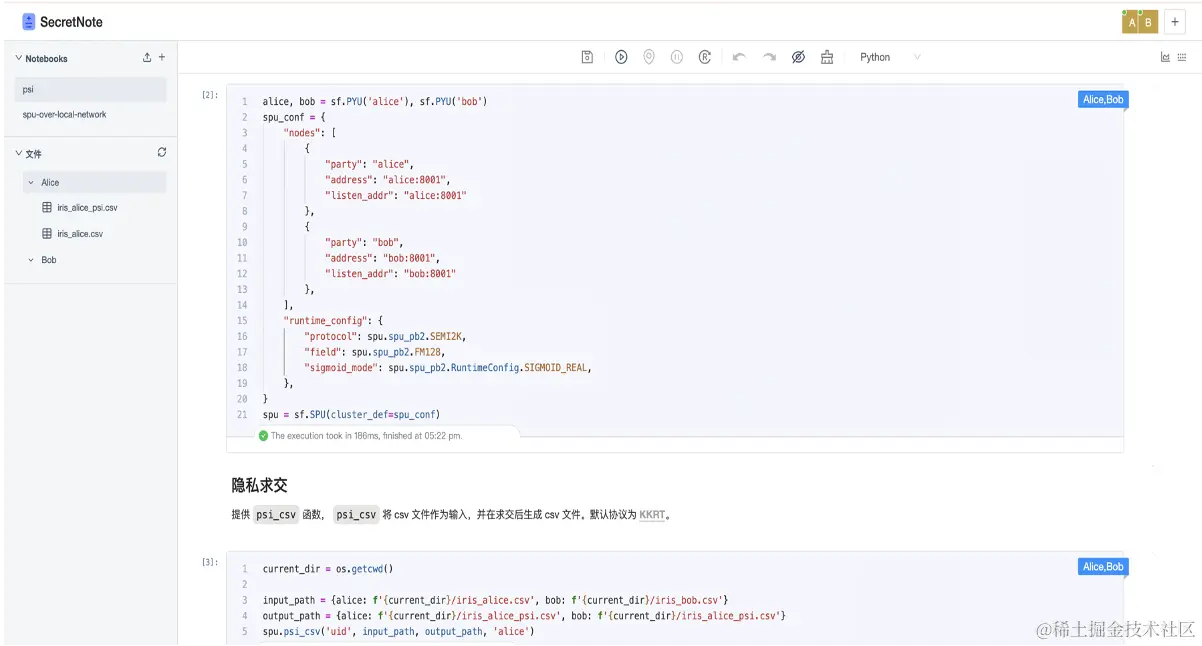Image resolution: width=1202 pixels, height=646 pixels.
Task: Click the broom clear outputs icon
Action: click(x=827, y=57)
